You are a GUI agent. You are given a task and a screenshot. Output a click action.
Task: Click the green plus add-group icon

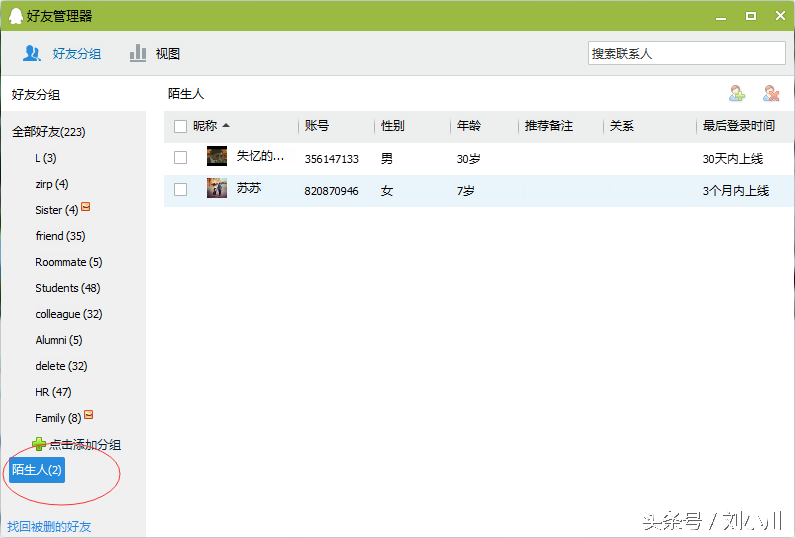coord(39,444)
